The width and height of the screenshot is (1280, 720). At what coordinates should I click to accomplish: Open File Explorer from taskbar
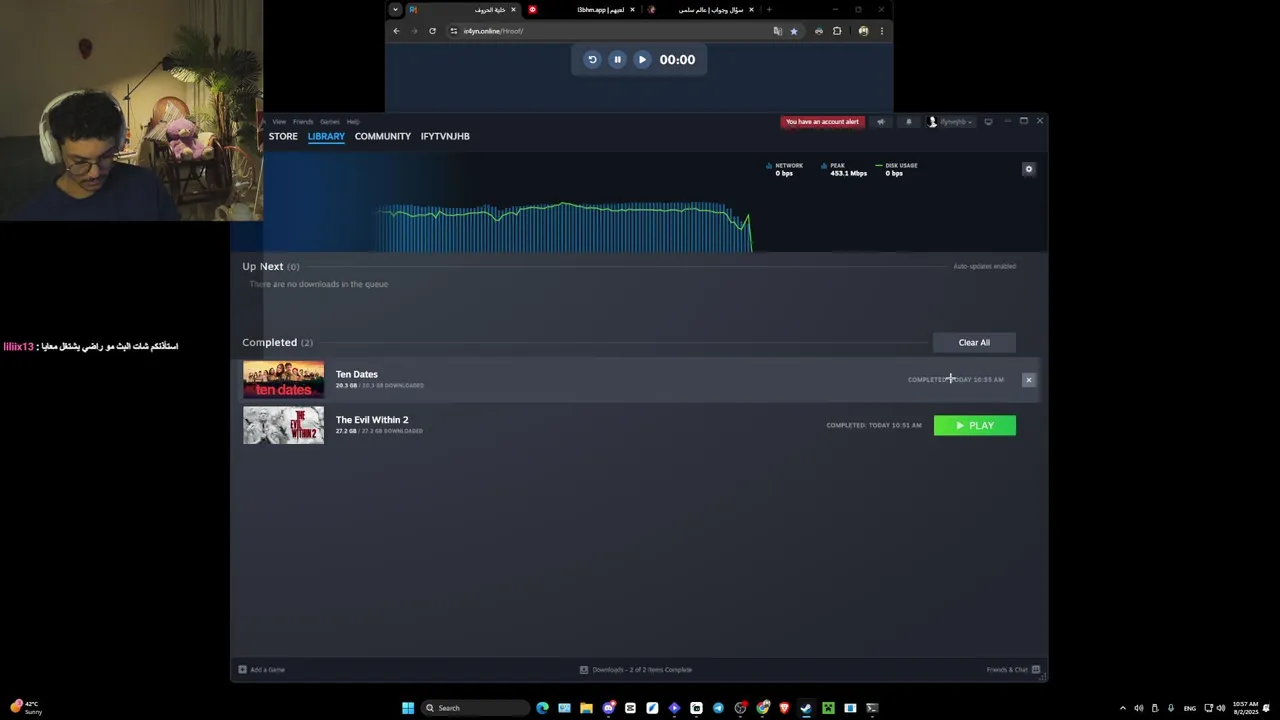pyautogui.click(x=586, y=708)
